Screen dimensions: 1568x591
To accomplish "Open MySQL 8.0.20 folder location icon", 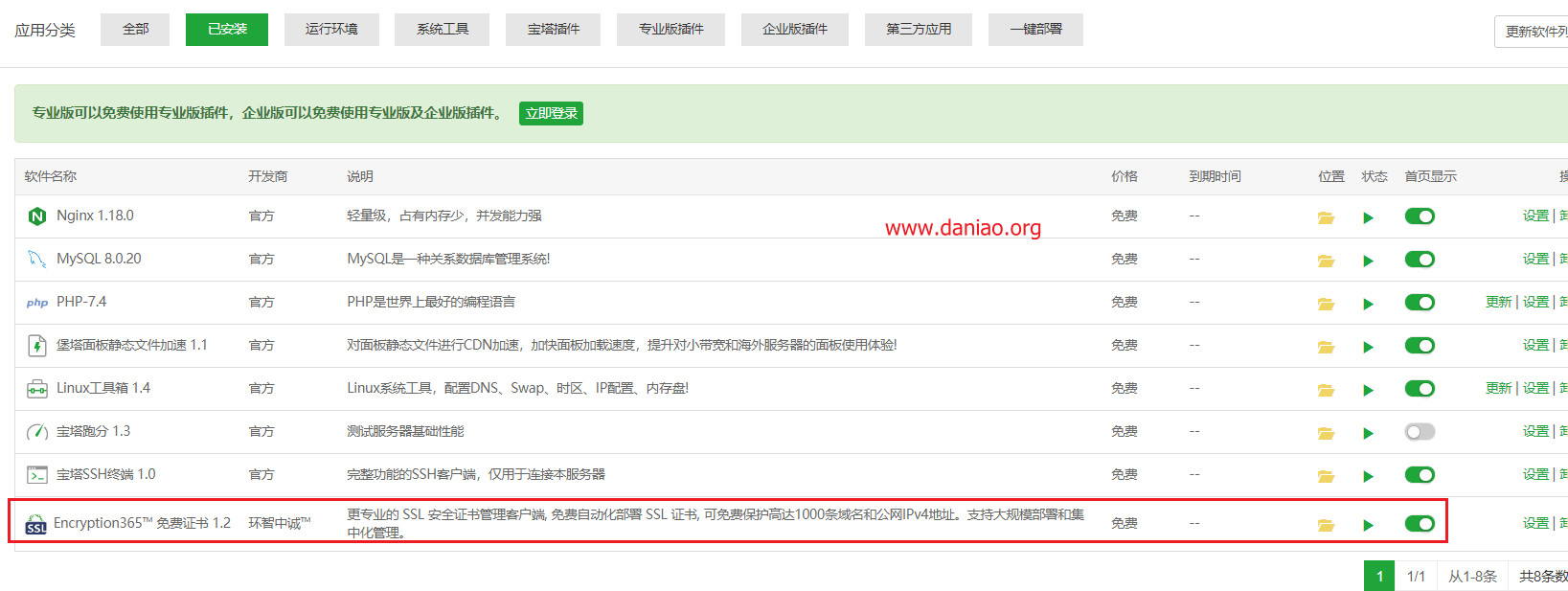I will [x=1326, y=261].
